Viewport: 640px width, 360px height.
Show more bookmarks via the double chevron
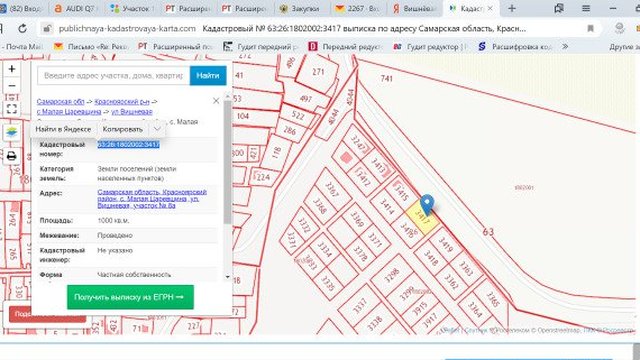click(x=565, y=47)
